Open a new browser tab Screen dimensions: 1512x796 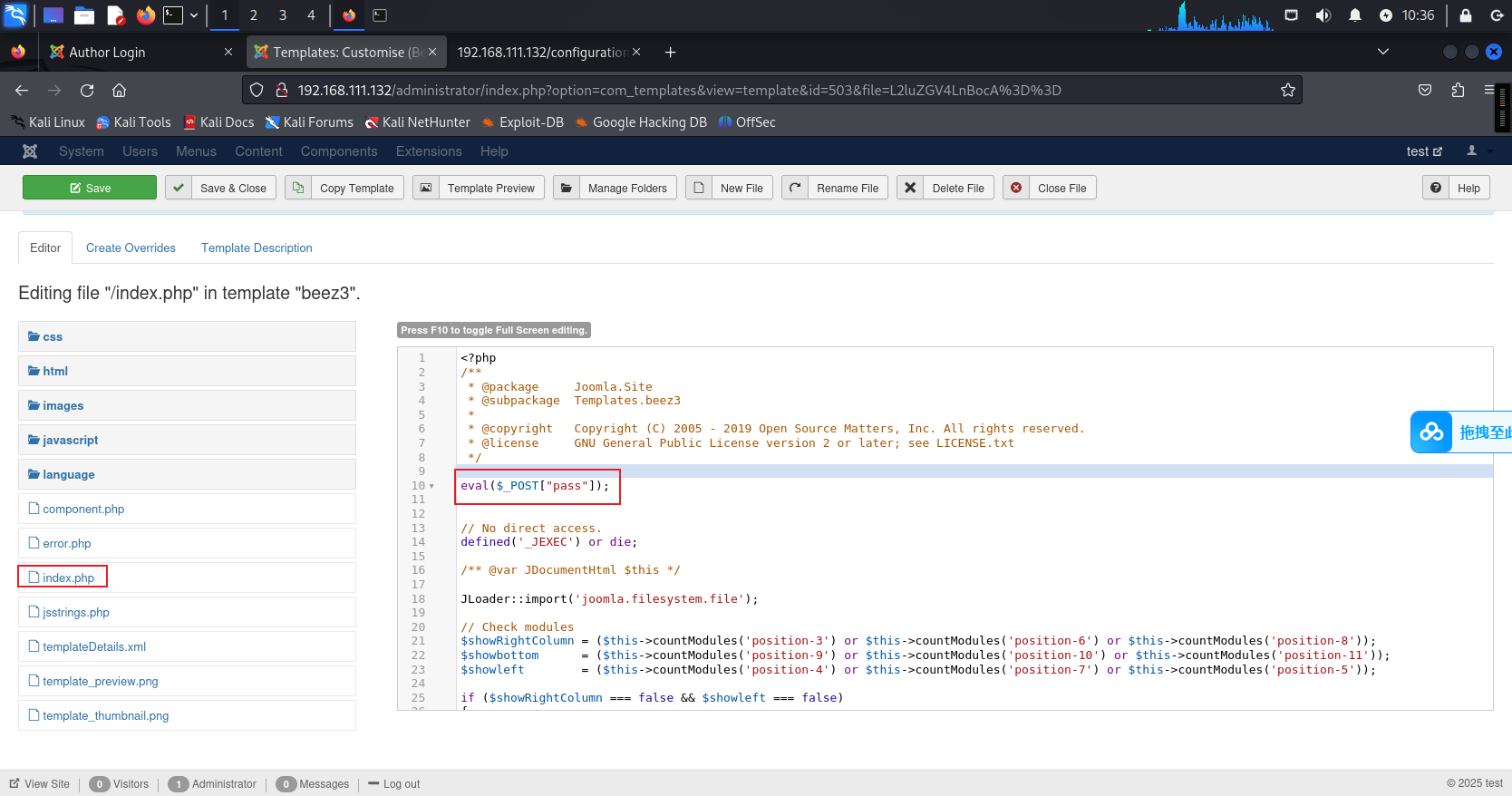point(670,53)
